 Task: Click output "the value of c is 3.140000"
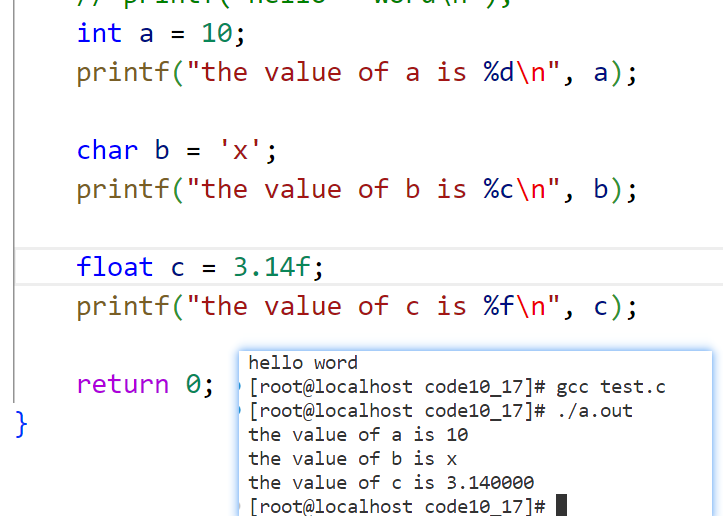click(391, 483)
